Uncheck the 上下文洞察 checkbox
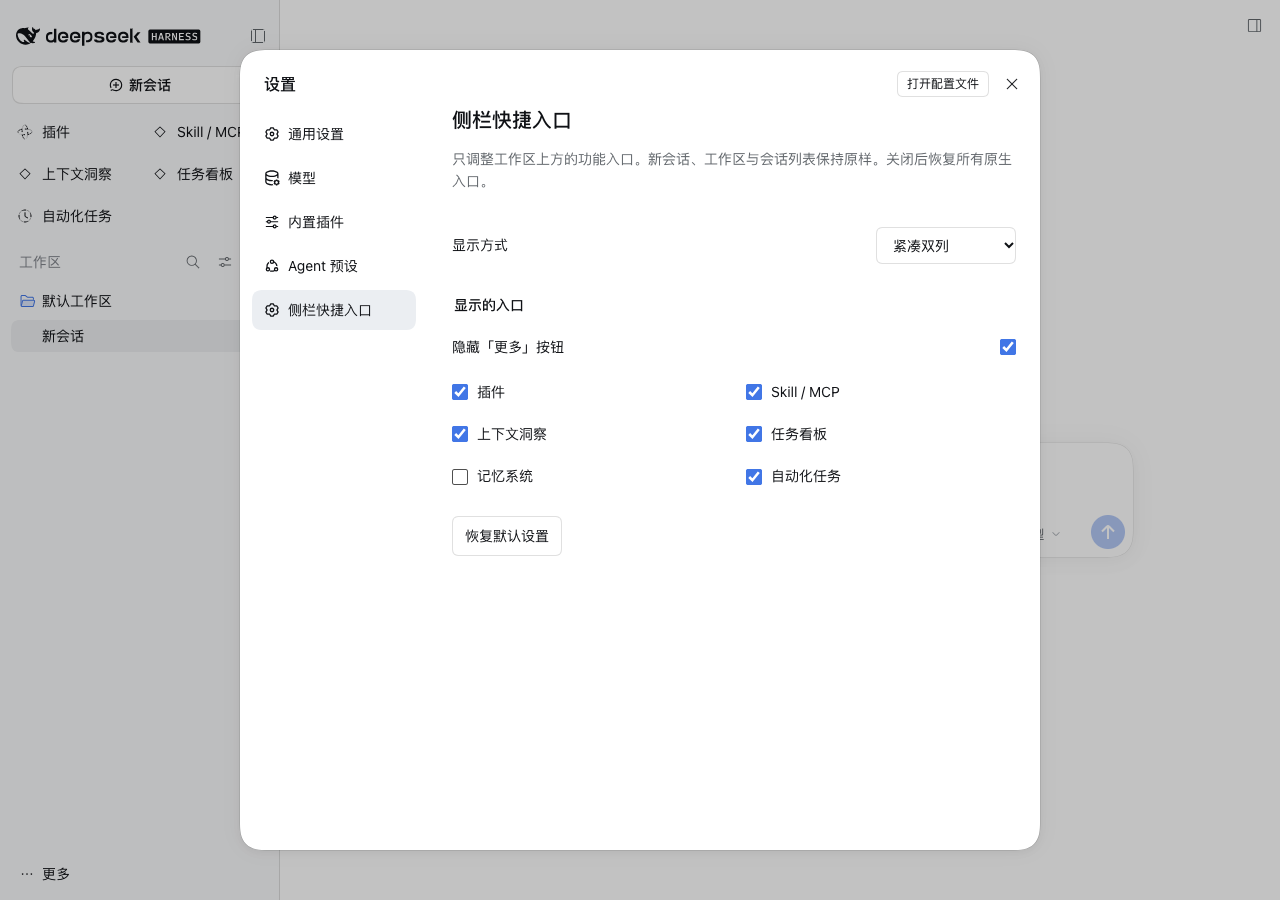1280x900 pixels. point(460,434)
